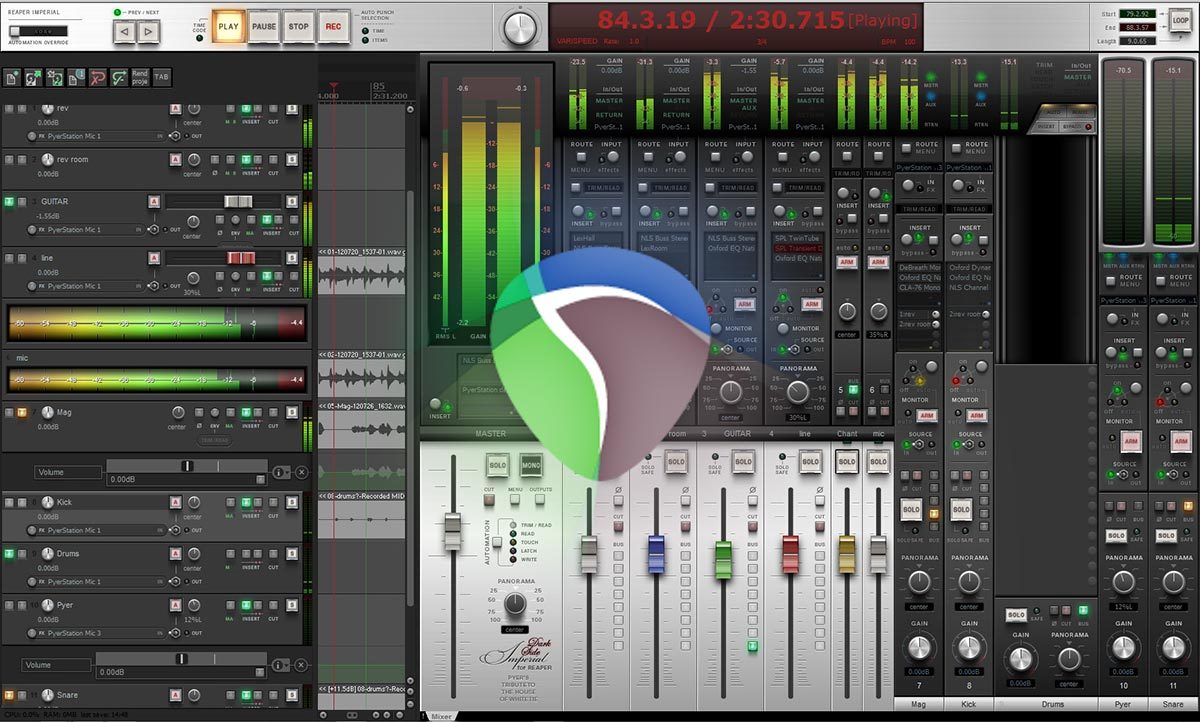Close the Volume envelope lane below Pyer
The height and width of the screenshot is (722, 1200).
[x=301, y=665]
